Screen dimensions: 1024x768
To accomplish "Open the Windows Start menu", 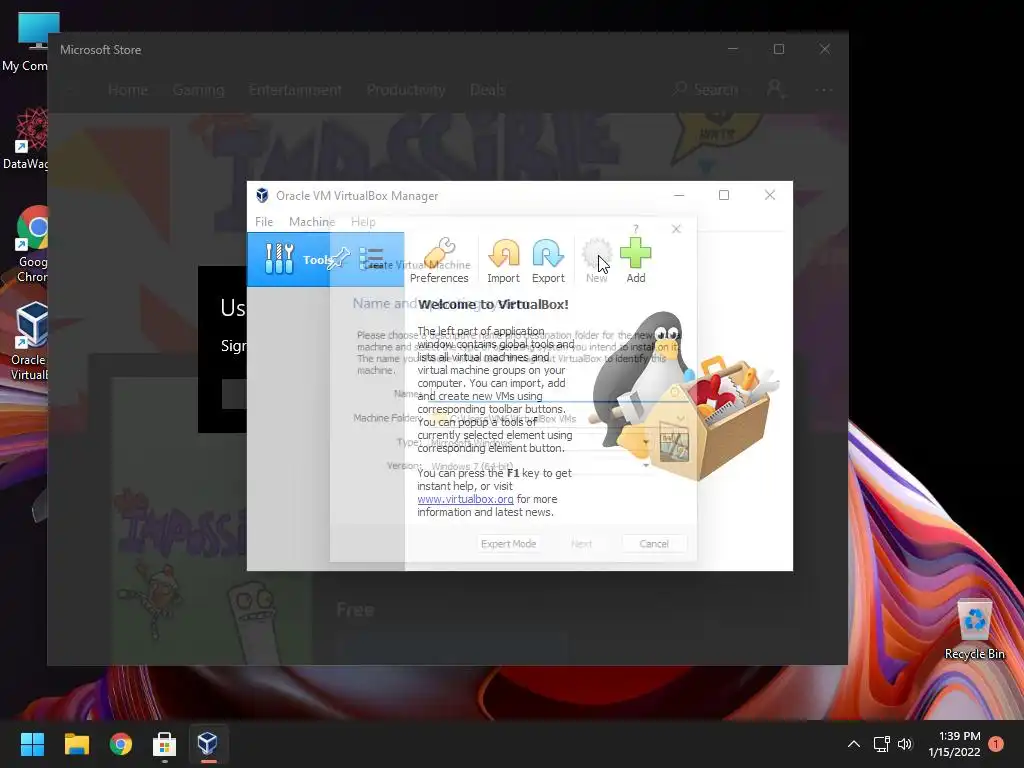I will pyautogui.click(x=32, y=744).
